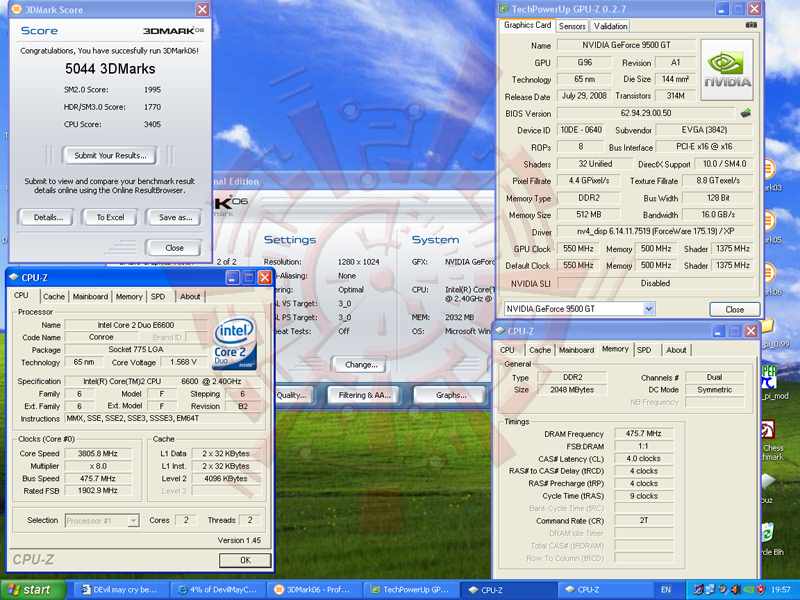Image resolution: width=800 pixels, height=600 pixels.
Task: Open the About tab in the left CPU-Z window
Action: coord(190,296)
